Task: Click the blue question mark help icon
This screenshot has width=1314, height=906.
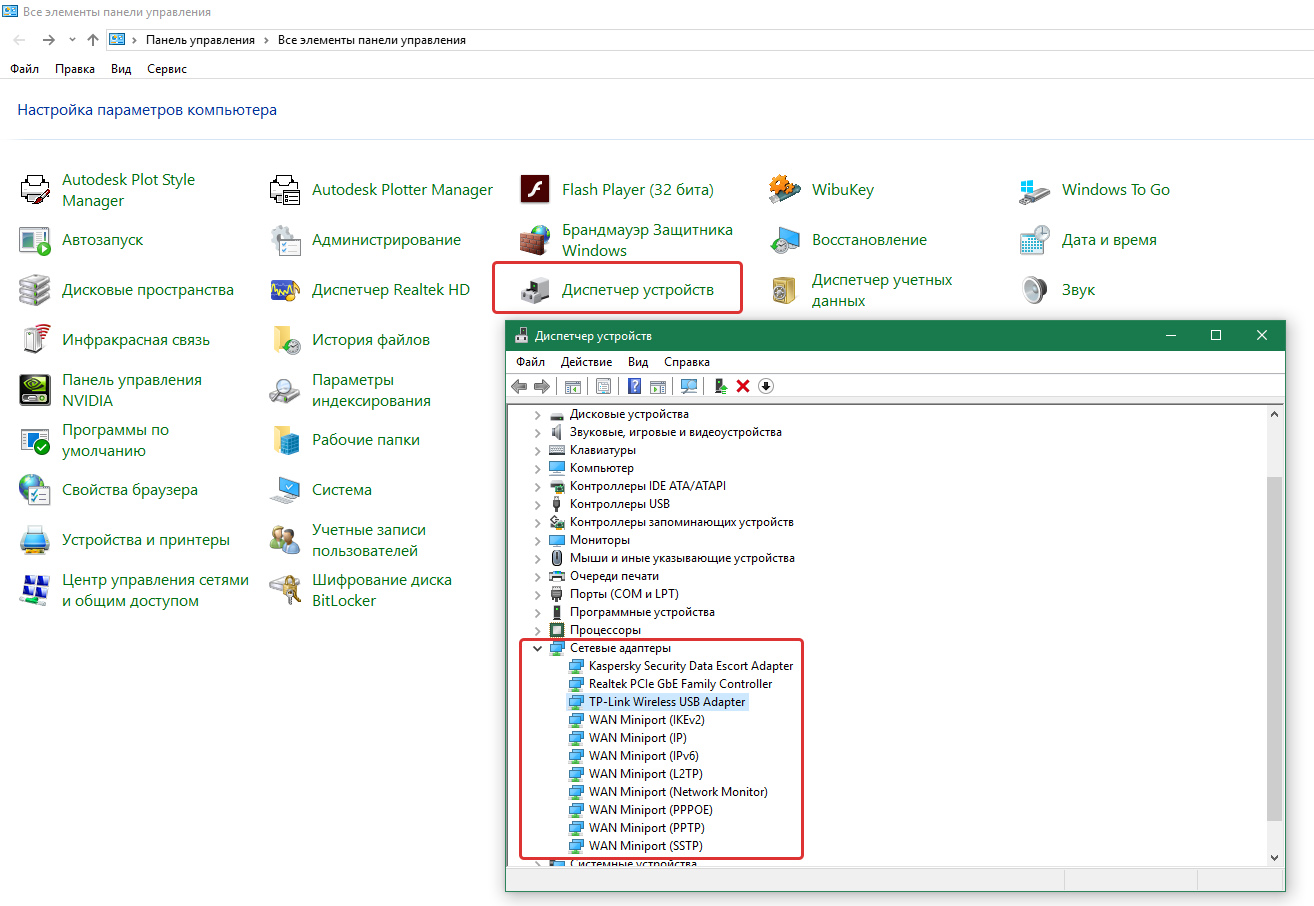Action: [634, 386]
